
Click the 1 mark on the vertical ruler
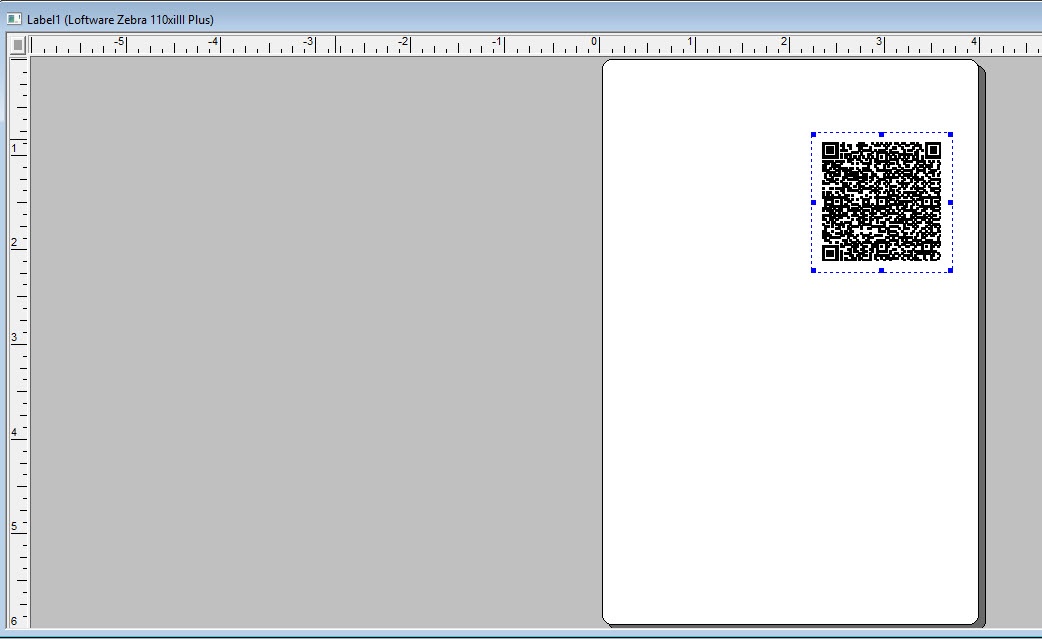click(14, 148)
